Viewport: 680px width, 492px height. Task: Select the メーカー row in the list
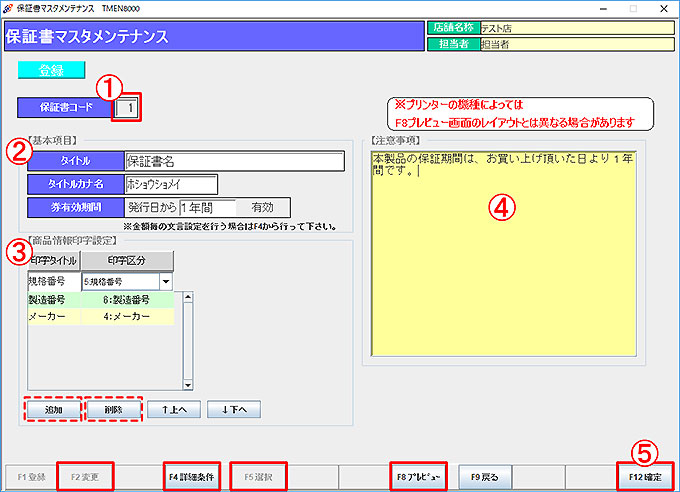coord(101,316)
